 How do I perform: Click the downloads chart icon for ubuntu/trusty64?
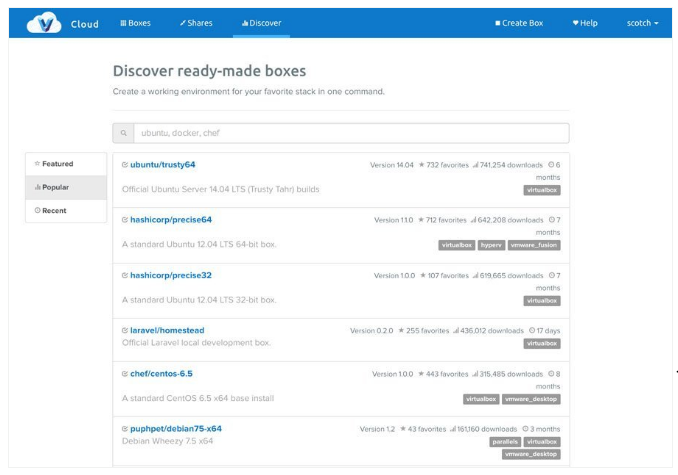[x=476, y=165]
